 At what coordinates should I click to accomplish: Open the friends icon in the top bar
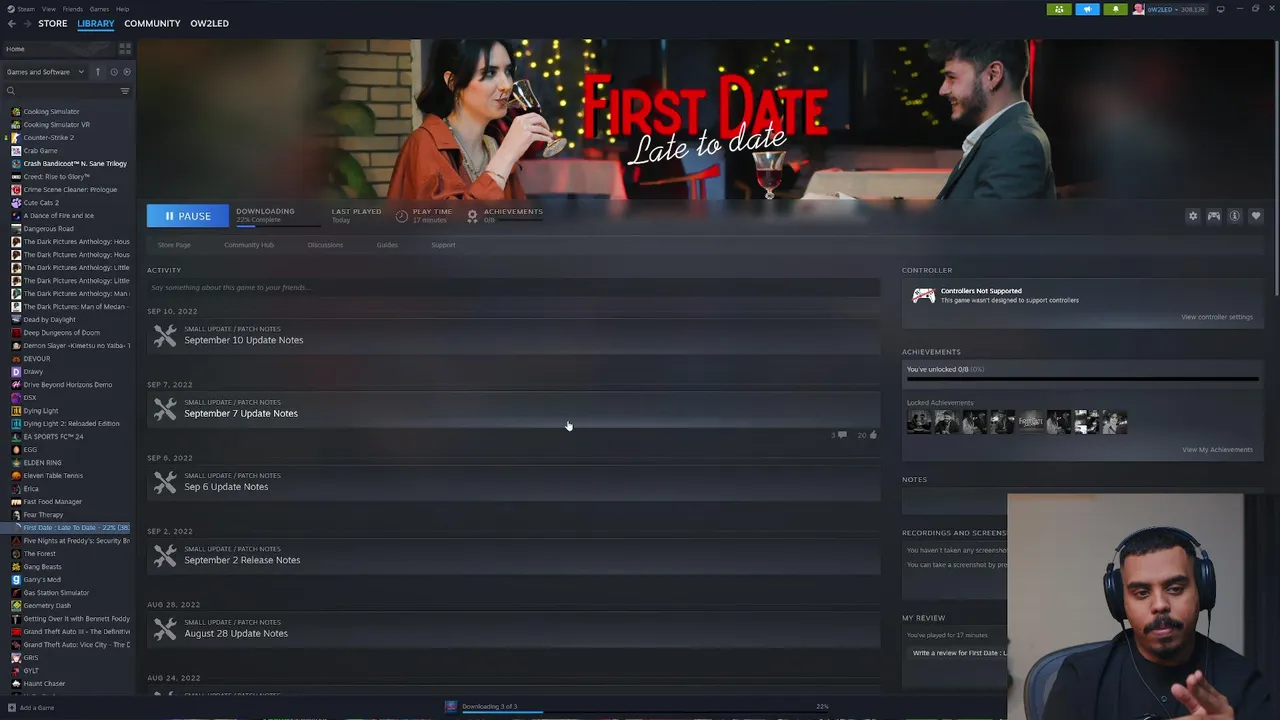pos(1059,9)
